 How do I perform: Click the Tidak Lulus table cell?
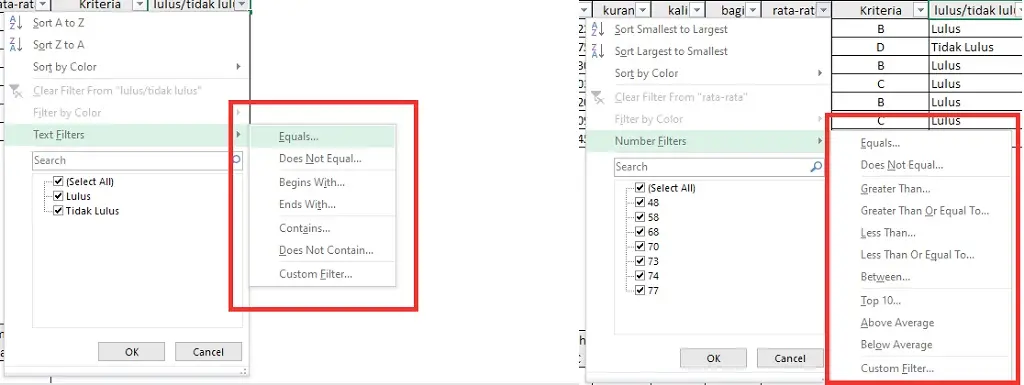pos(976,47)
